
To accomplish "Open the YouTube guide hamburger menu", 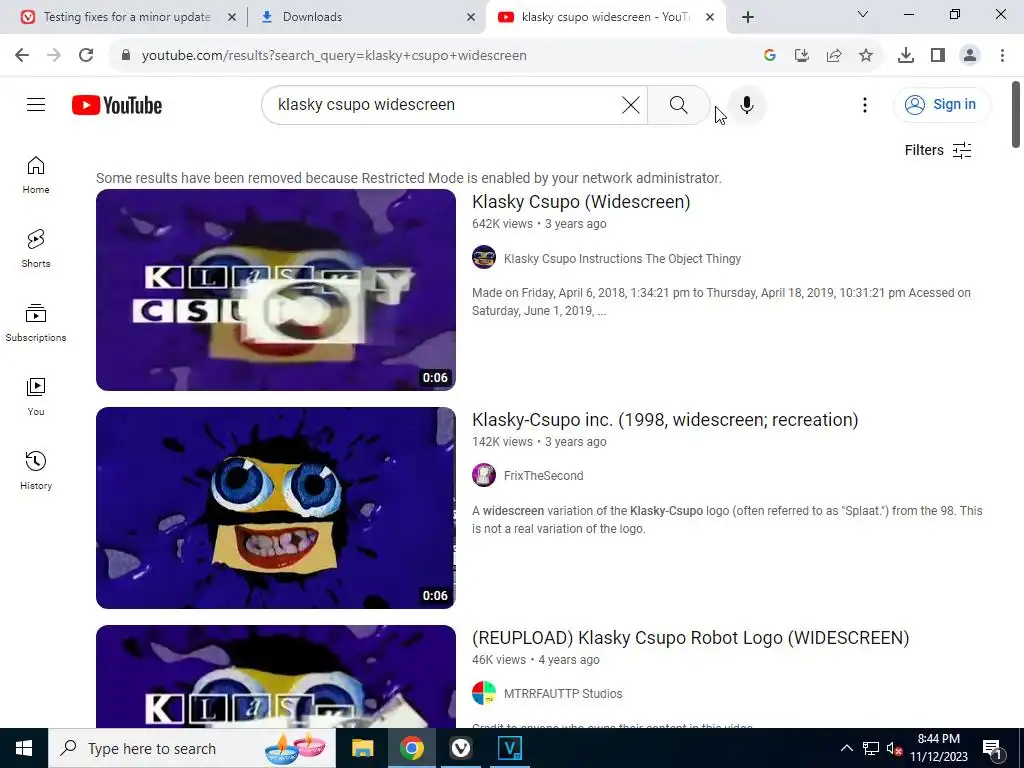I will (36, 104).
